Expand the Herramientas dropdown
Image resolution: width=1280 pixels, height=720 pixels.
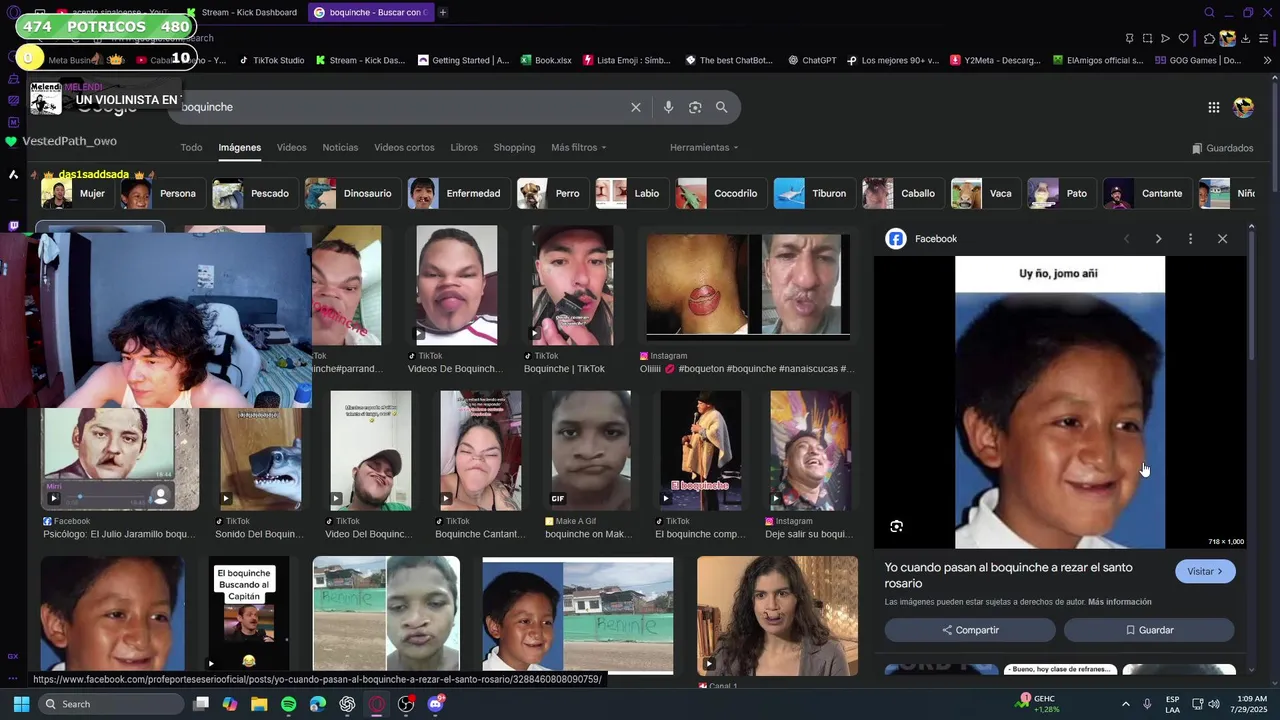coord(704,148)
